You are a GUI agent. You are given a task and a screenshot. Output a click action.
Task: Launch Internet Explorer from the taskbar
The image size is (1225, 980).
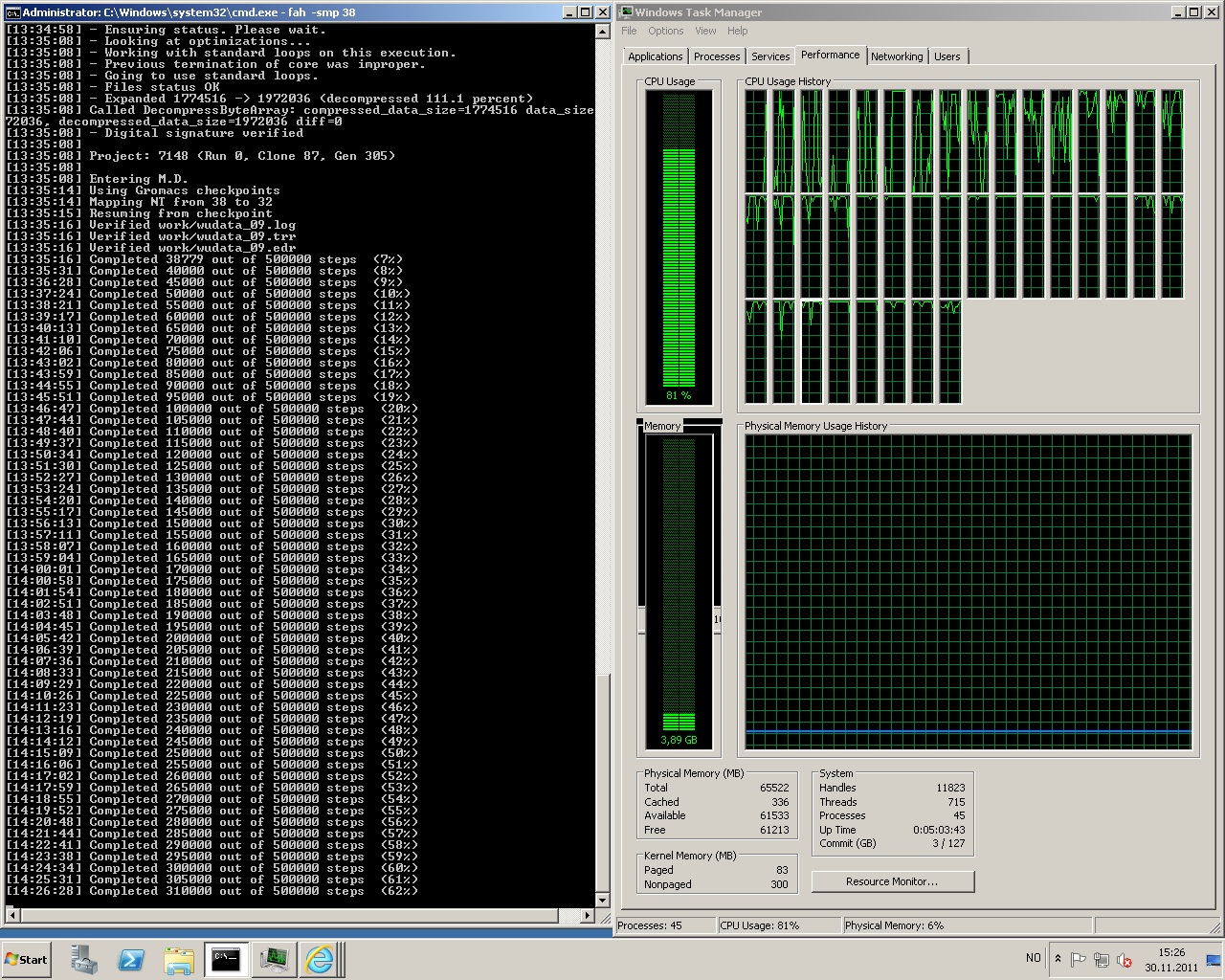(320, 959)
